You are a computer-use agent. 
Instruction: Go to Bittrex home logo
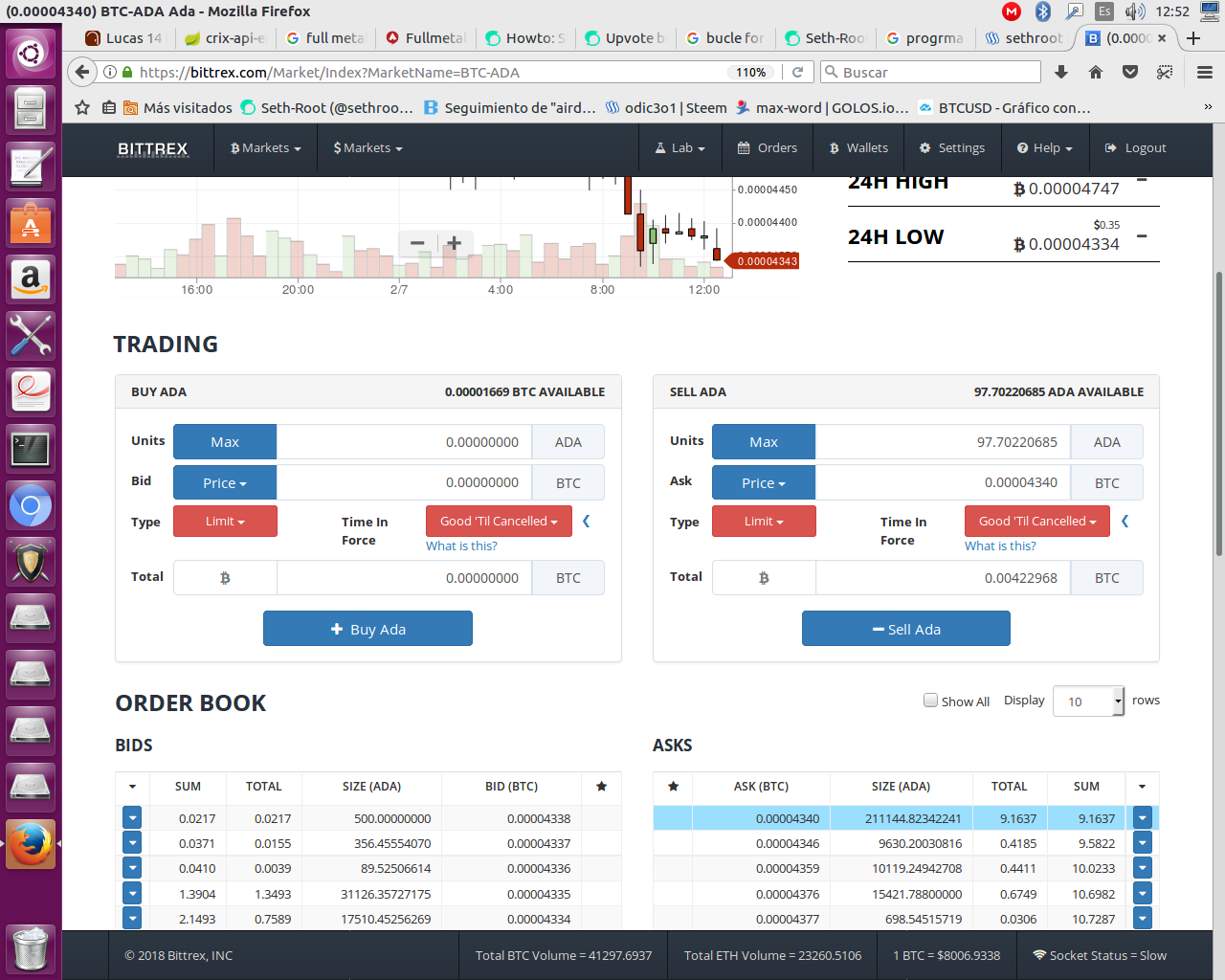point(153,148)
